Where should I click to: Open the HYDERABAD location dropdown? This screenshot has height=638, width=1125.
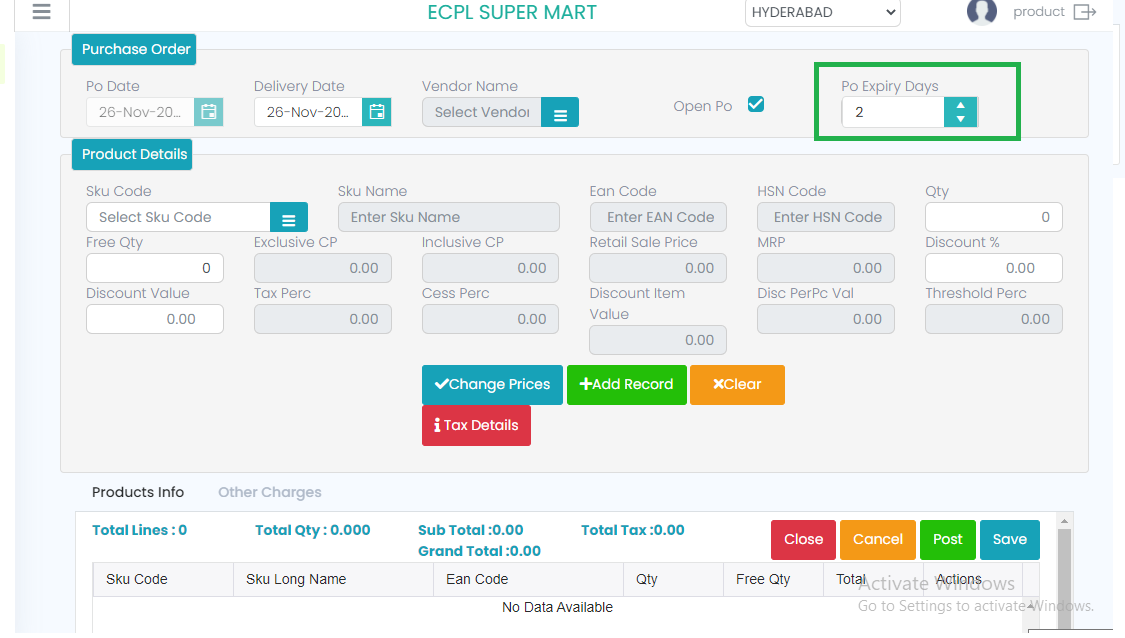pos(823,12)
